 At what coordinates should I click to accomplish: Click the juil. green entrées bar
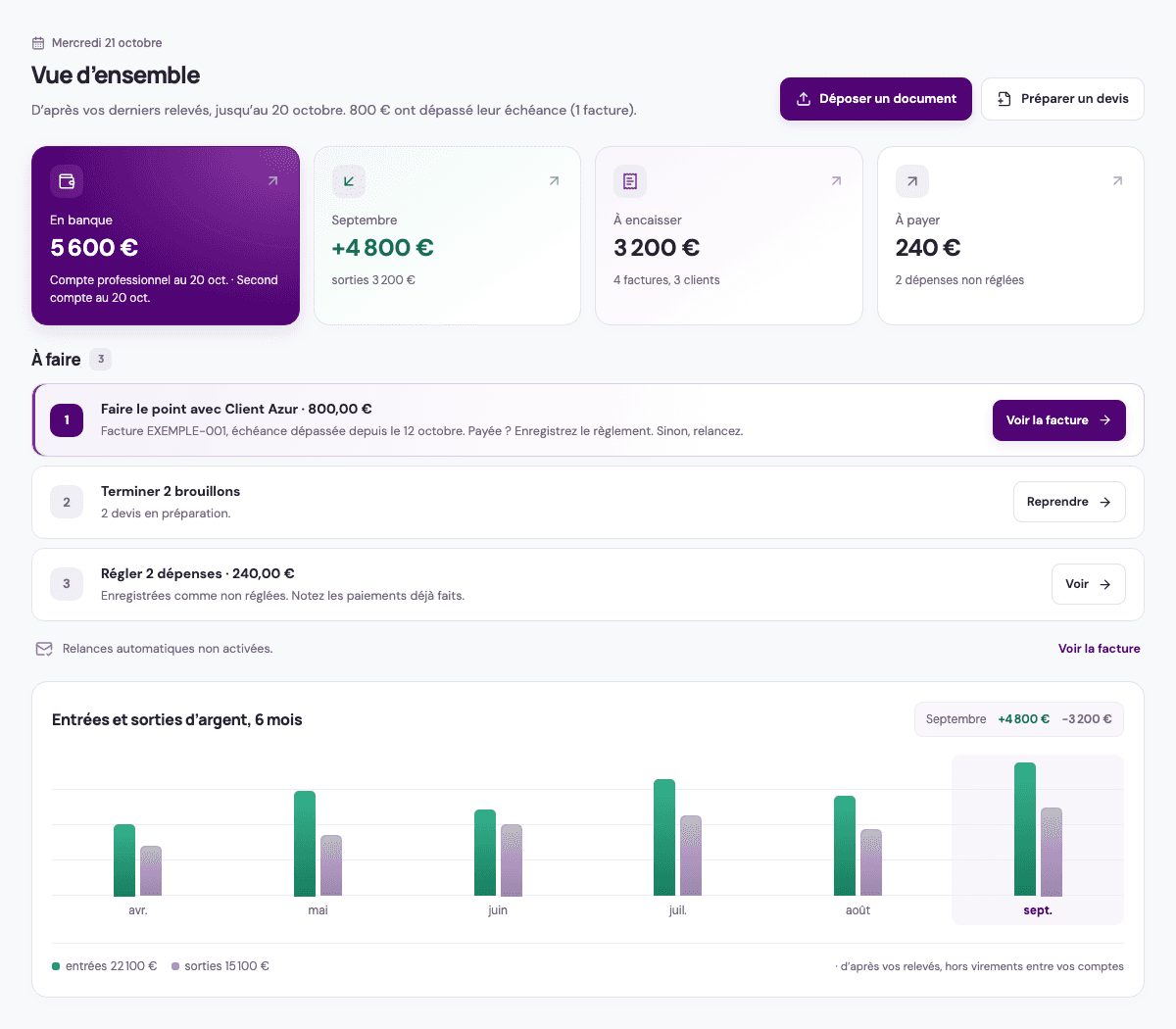664,838
